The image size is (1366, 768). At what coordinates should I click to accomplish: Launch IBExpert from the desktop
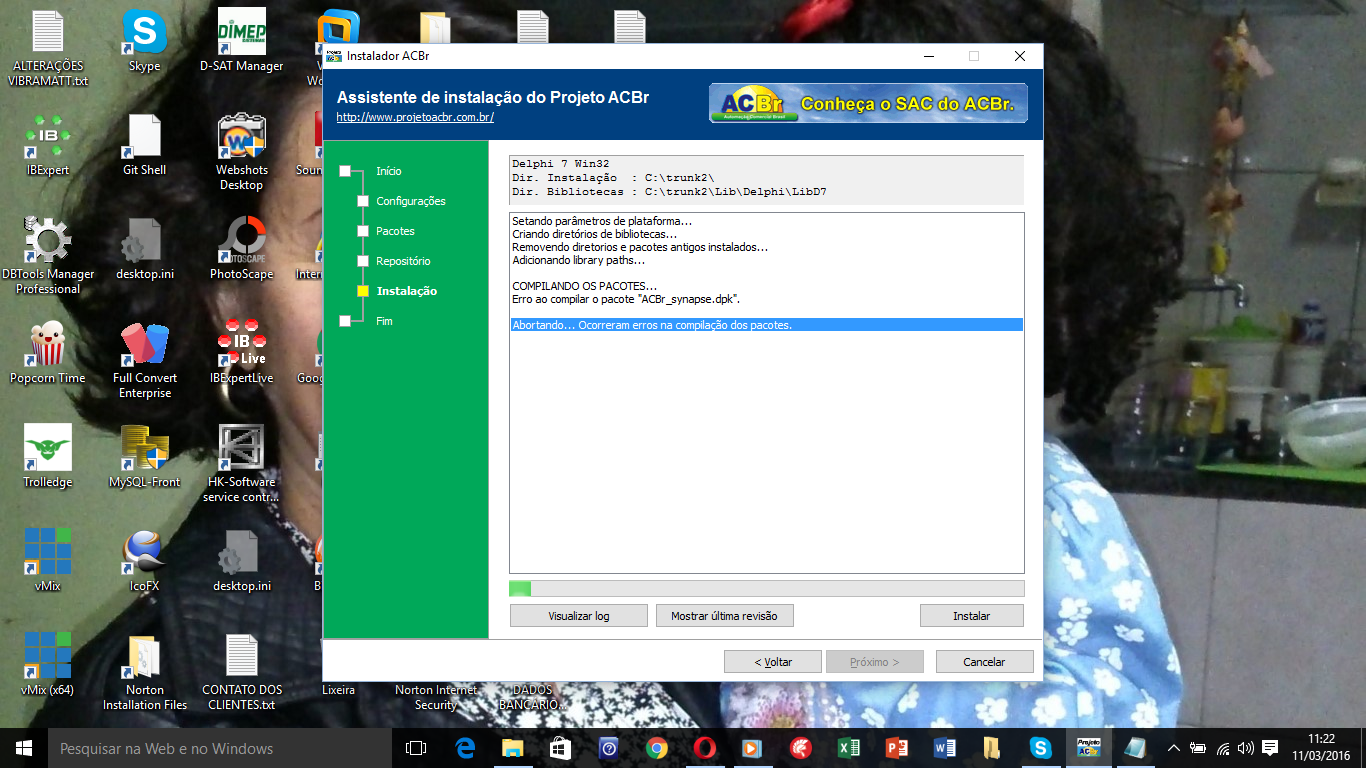coord(48,145)
